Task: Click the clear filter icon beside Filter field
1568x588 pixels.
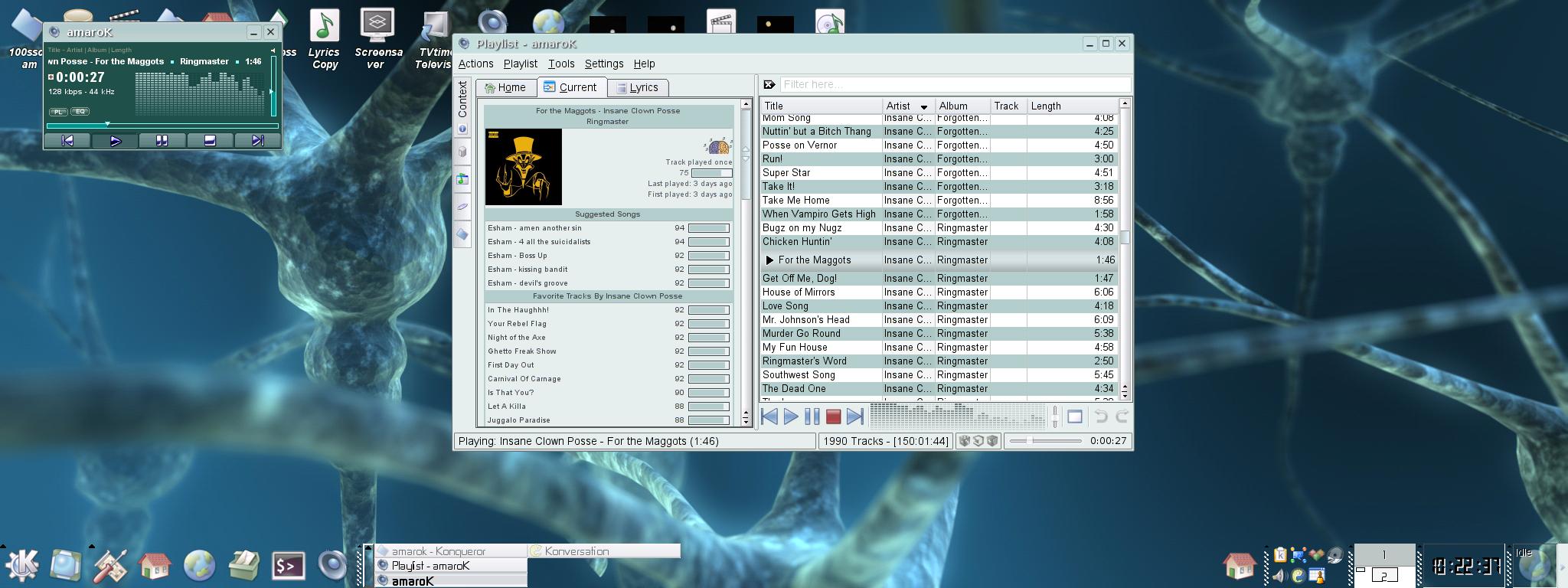Action: (x=769, y=84)
